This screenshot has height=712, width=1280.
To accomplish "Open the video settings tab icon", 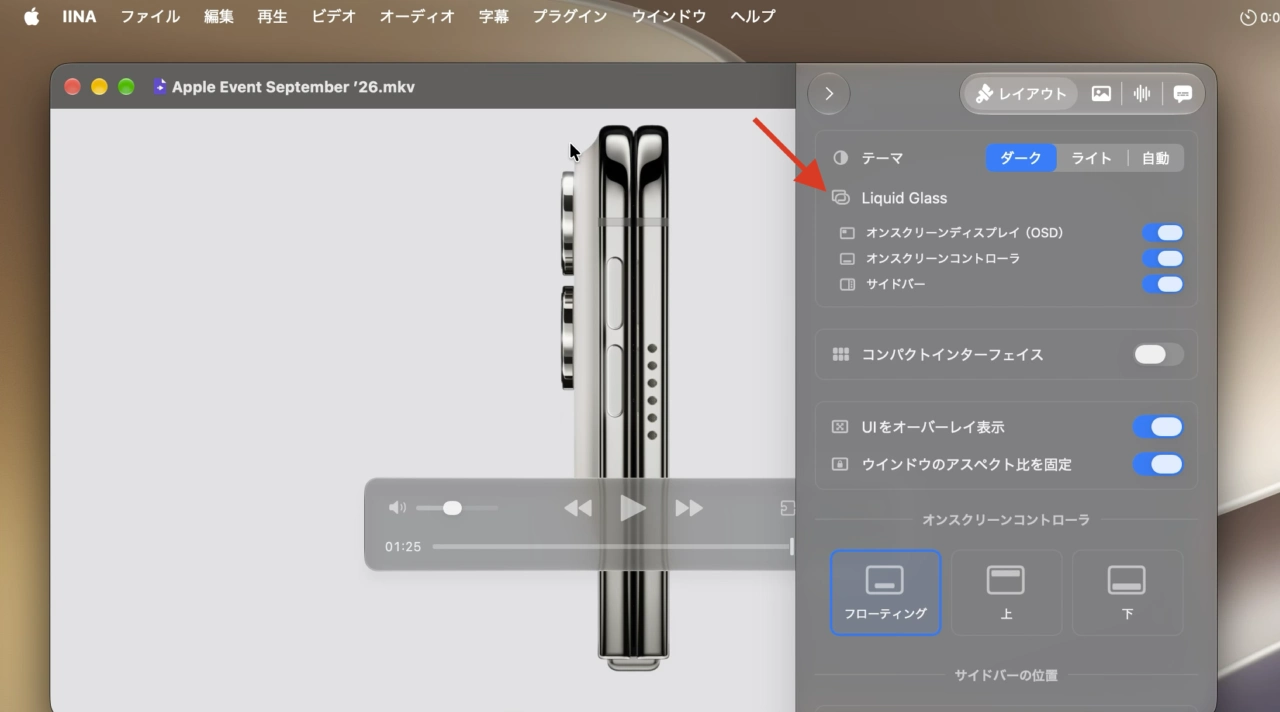I will point(1101,94).
